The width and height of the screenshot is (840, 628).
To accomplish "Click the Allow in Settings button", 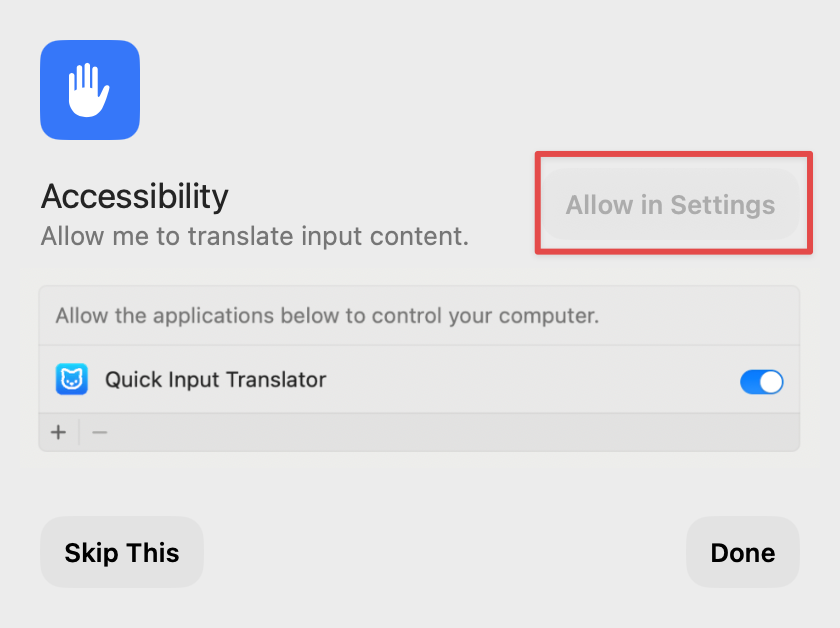I will (x=671, y=205).
